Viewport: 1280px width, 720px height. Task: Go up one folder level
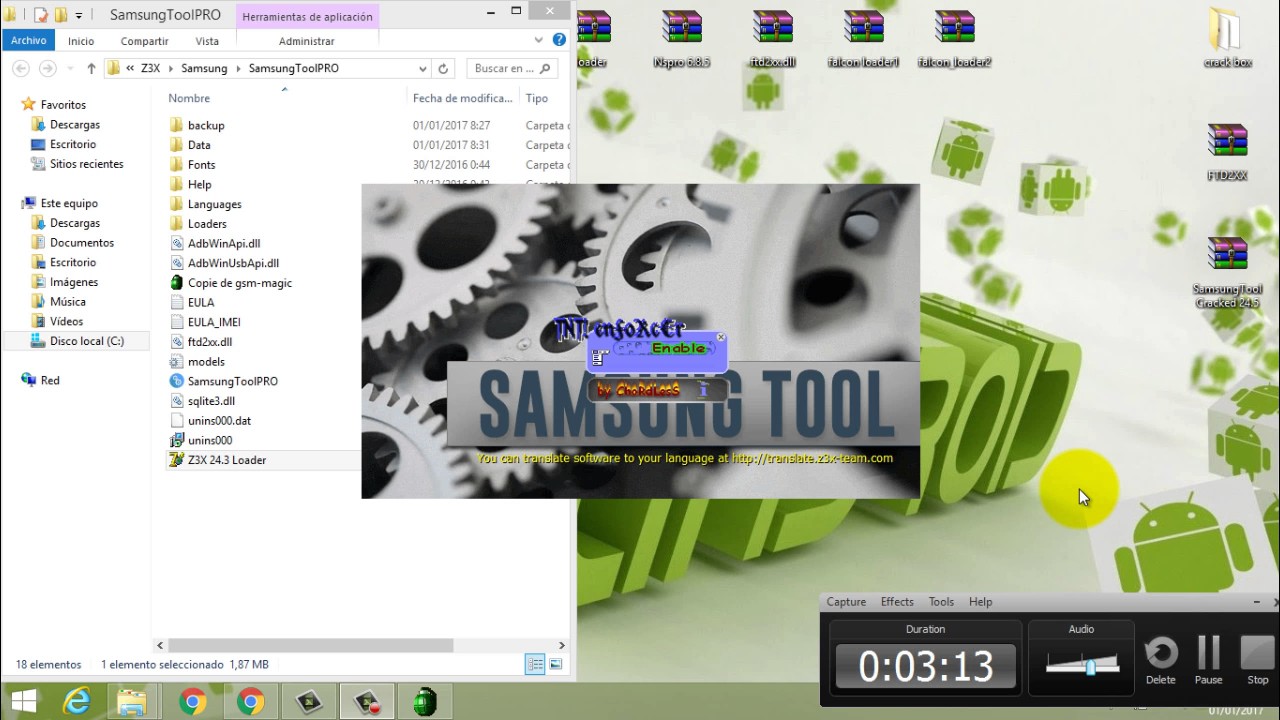pos(91,69)
